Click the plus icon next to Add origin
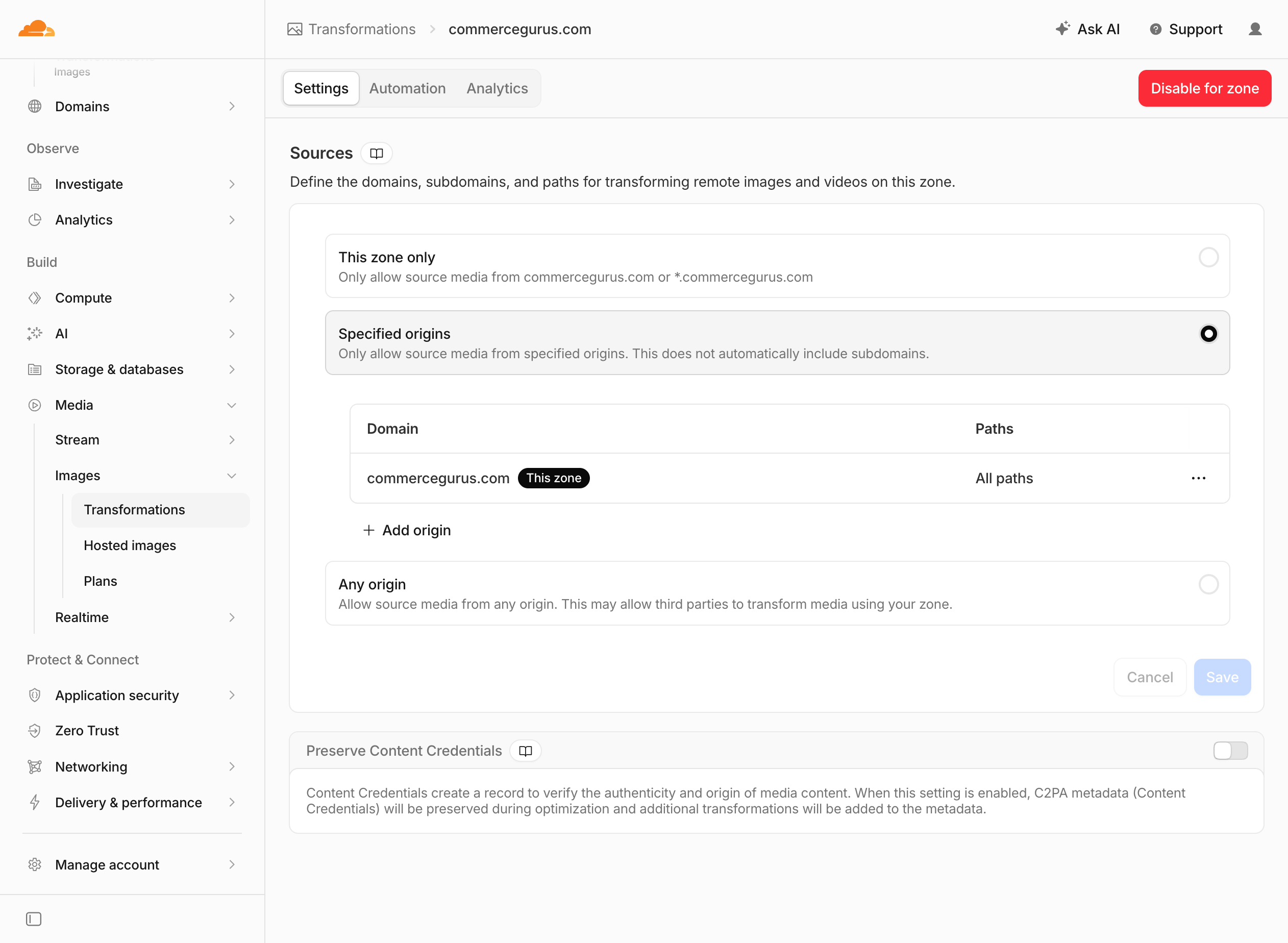 [x=369, y=530]
